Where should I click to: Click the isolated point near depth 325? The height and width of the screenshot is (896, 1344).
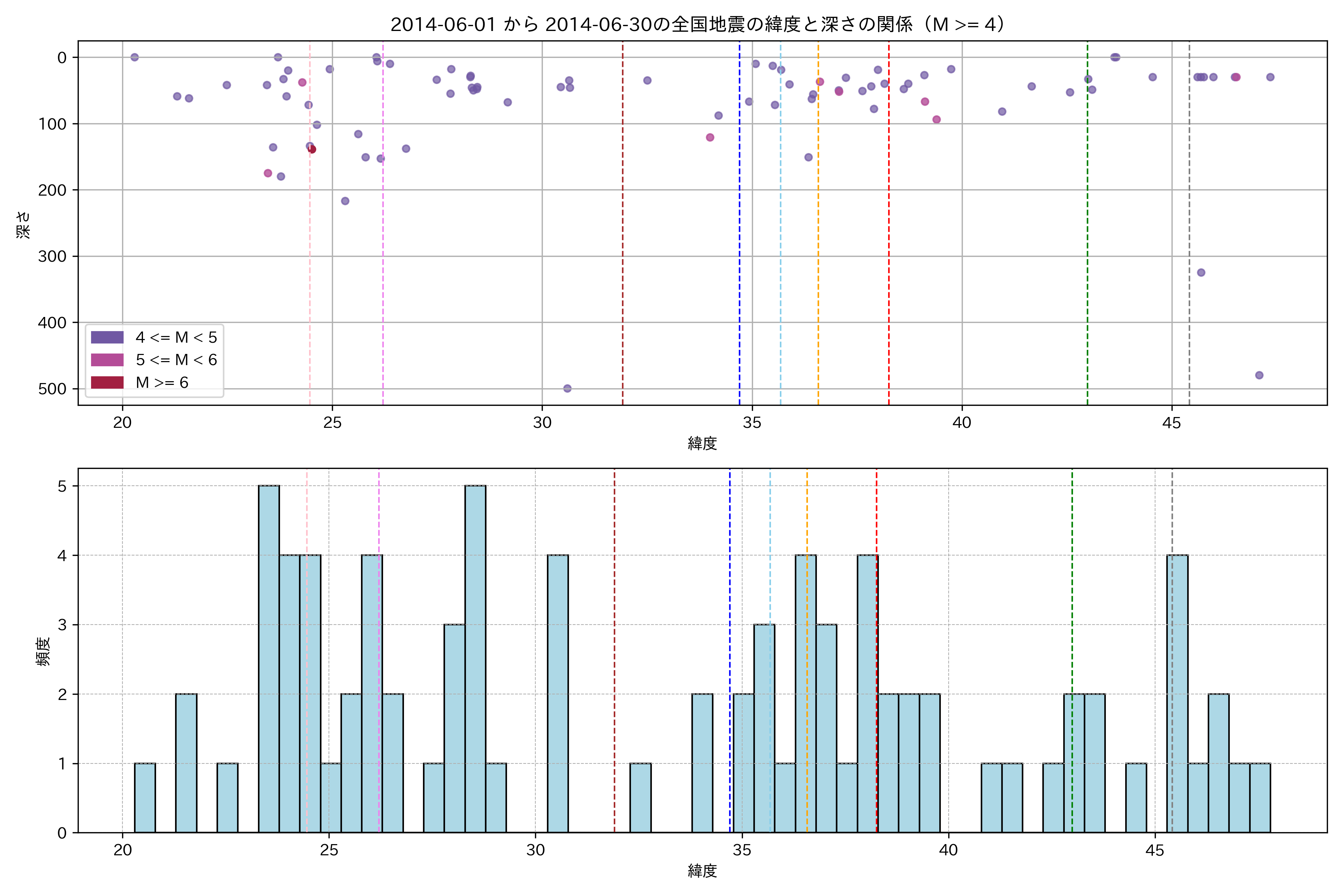coord(1201,273)
